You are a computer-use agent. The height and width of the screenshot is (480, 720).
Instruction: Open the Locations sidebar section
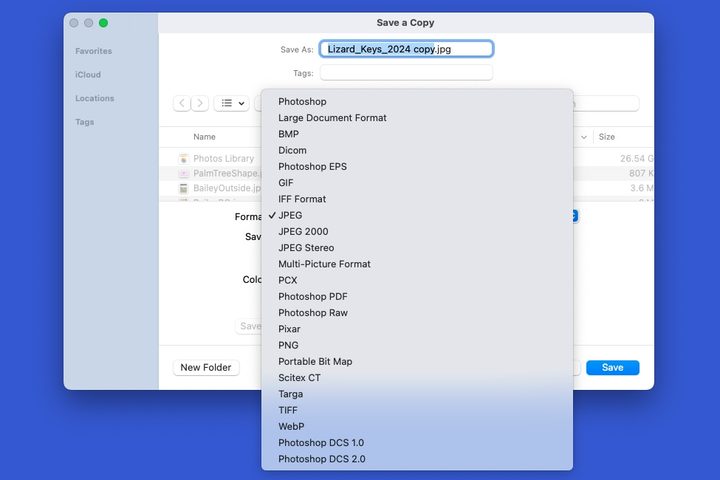tap(95, 98)
